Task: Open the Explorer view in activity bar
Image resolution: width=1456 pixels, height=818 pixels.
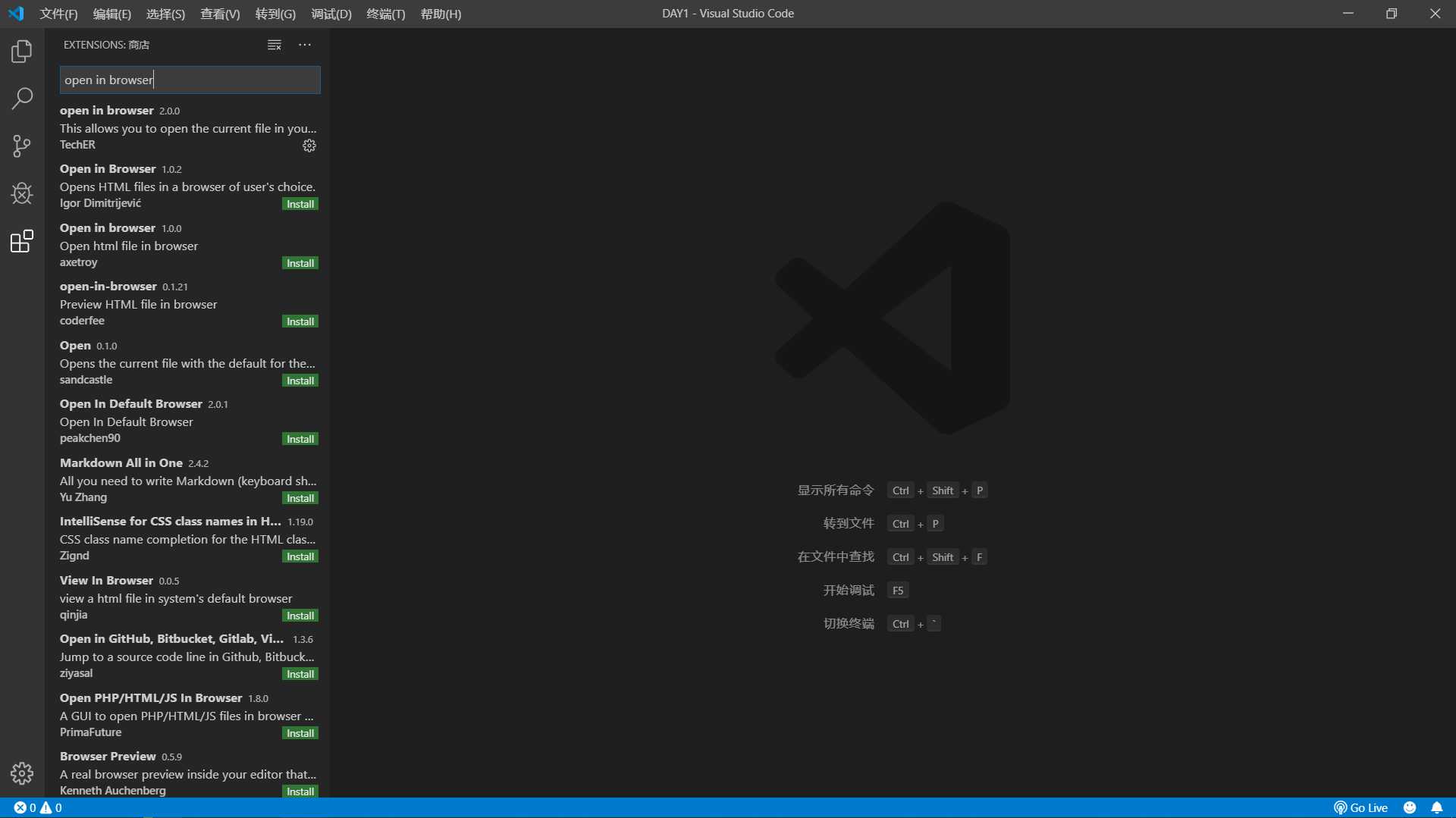Action: [x=22, y=52]
